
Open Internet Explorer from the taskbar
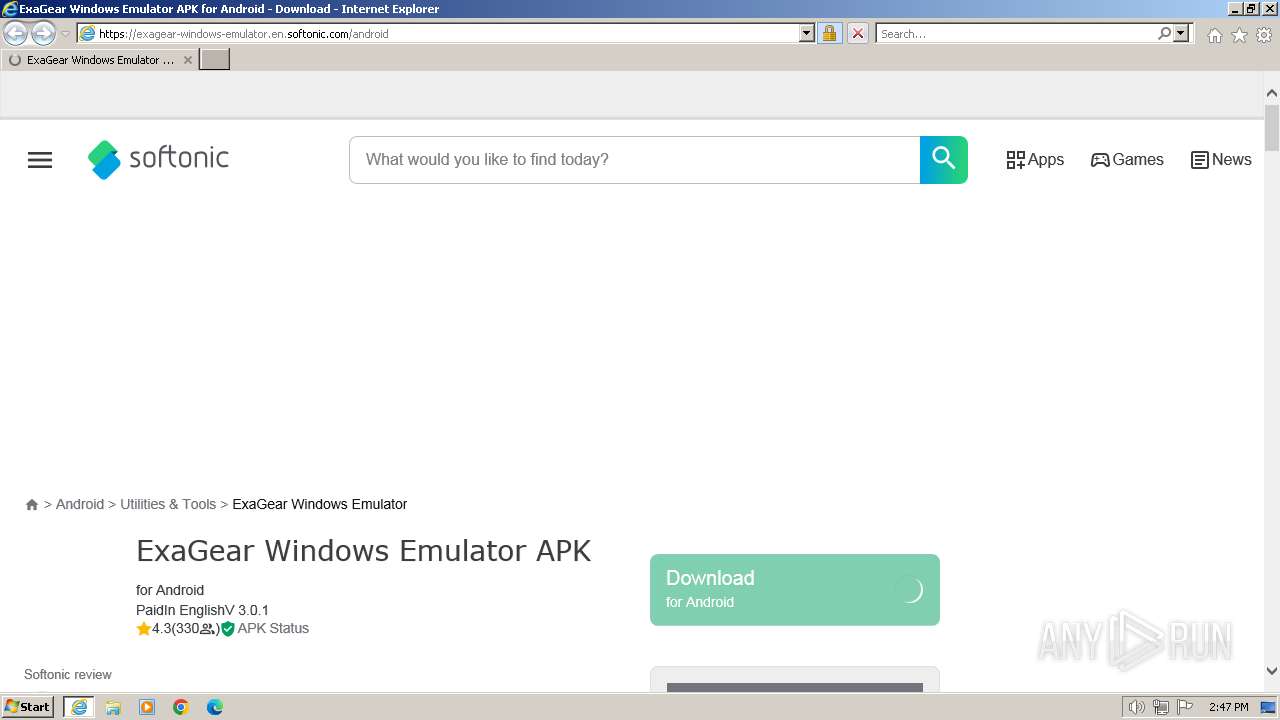coord(79,707)
